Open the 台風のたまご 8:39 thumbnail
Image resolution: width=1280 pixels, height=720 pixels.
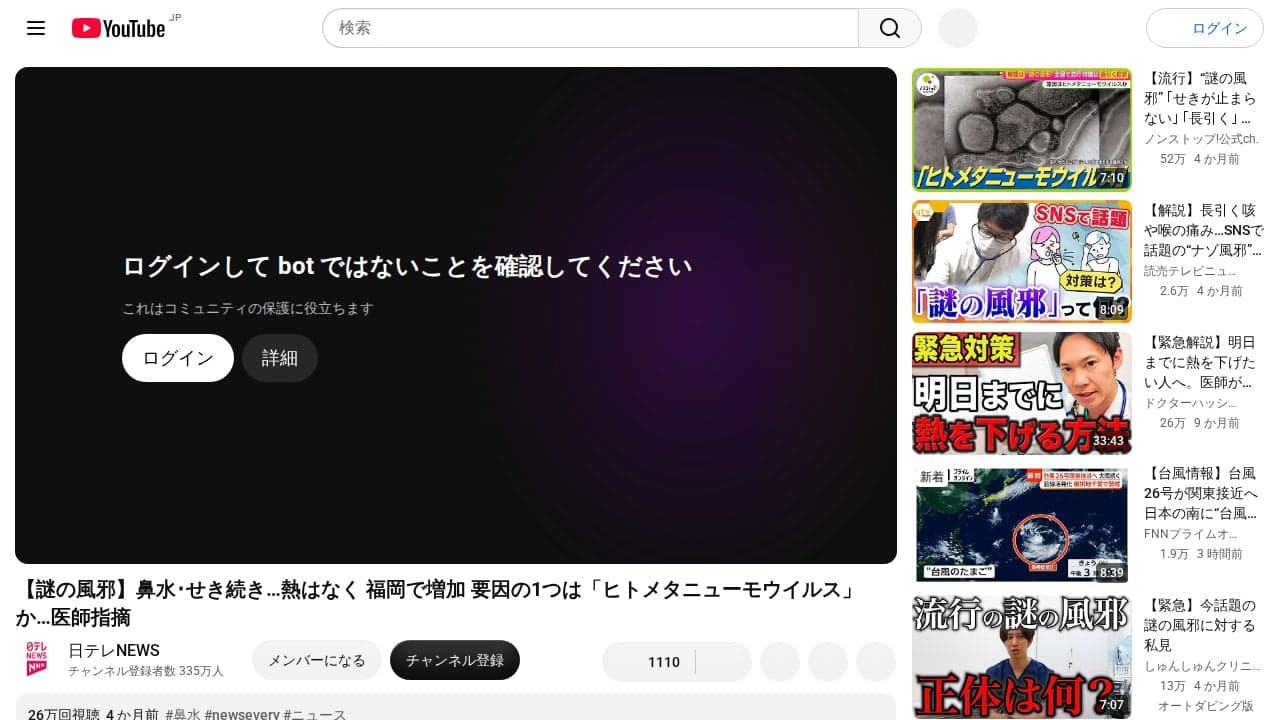point(1022,526)
